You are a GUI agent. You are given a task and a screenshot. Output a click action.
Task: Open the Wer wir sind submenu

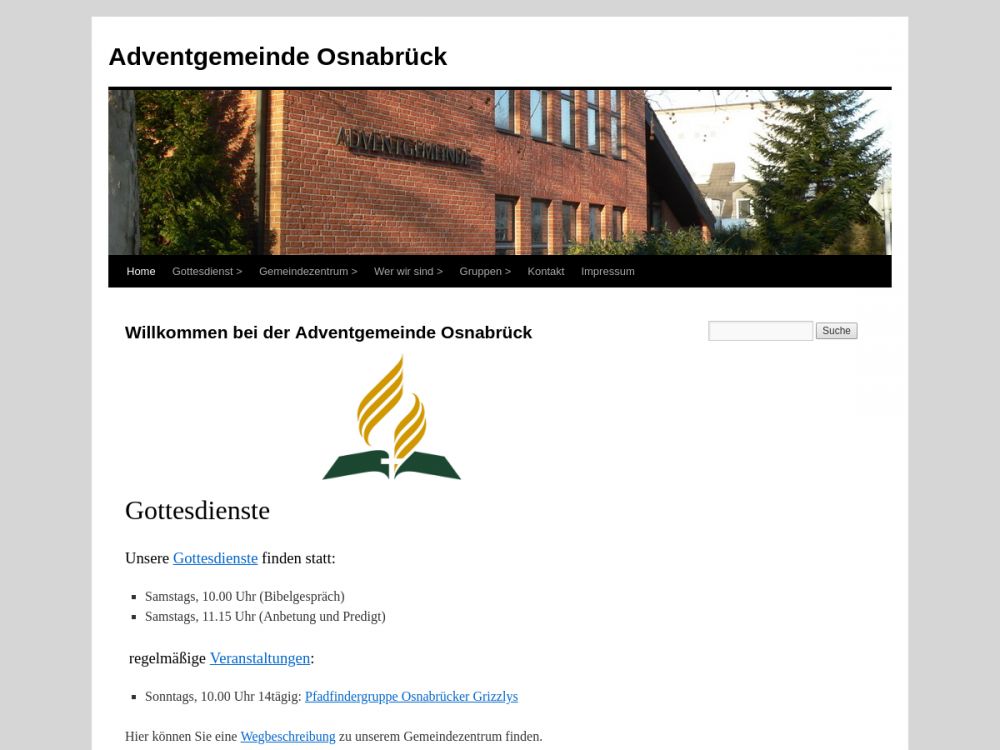[408, 271]
